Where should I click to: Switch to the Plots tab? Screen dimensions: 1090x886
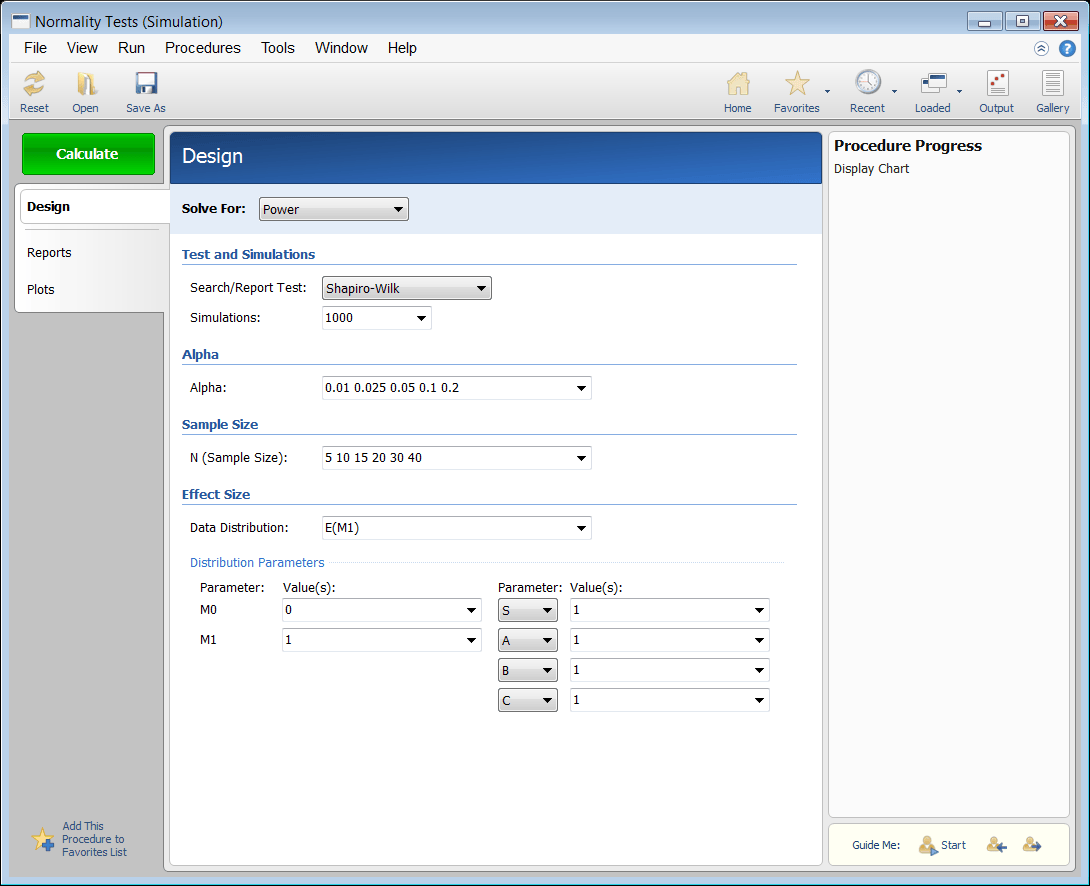coord(41,289)
